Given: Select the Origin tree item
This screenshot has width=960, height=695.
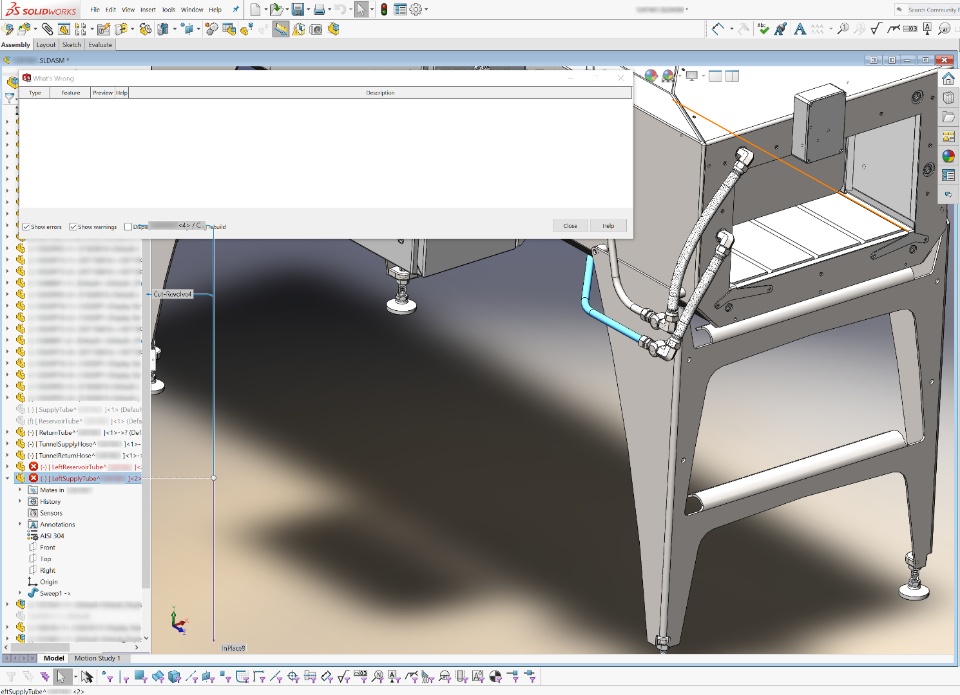Looking at the screenshot, I should click(43, 582).
